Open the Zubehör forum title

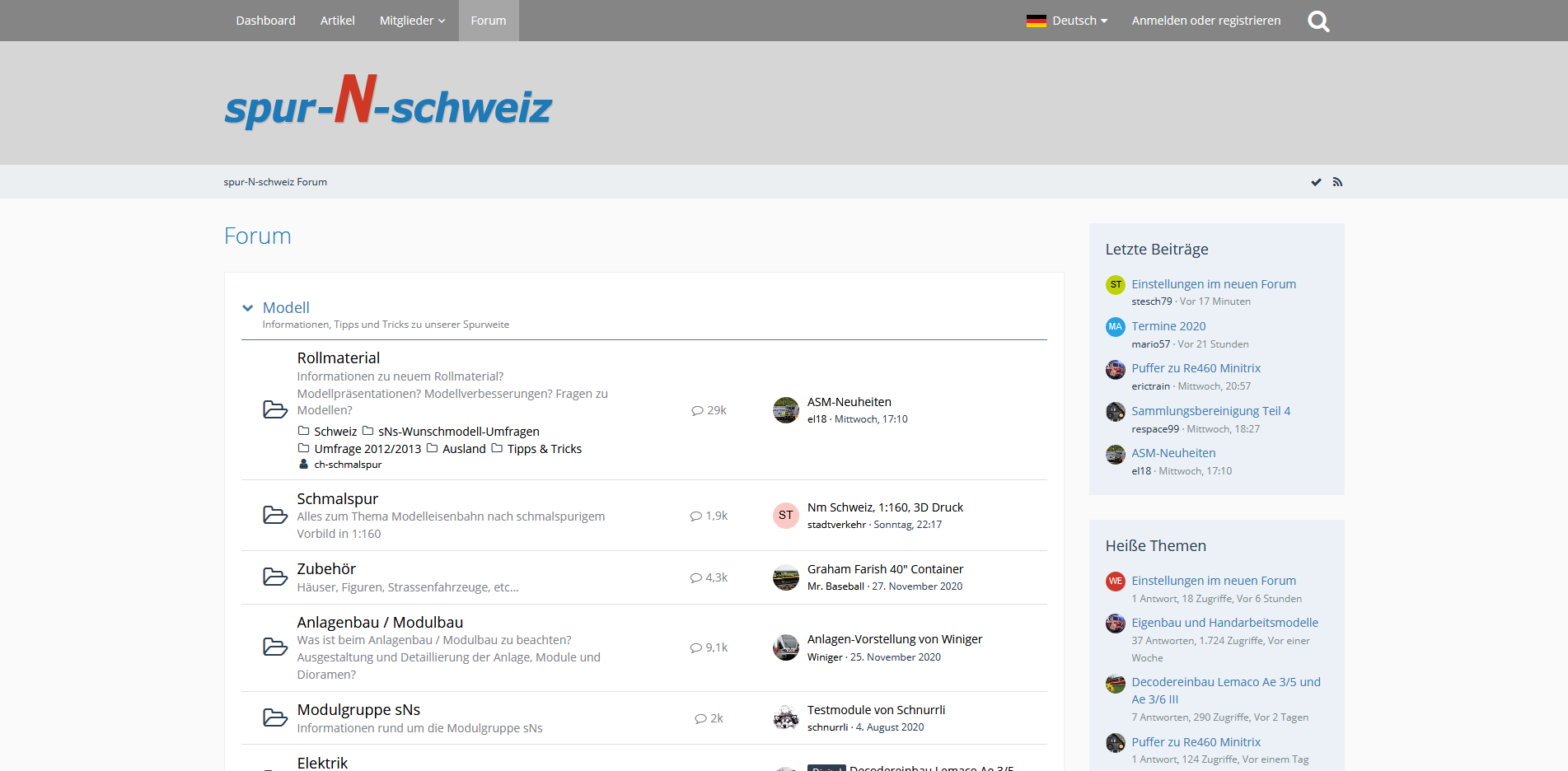[x=326, y=568]
